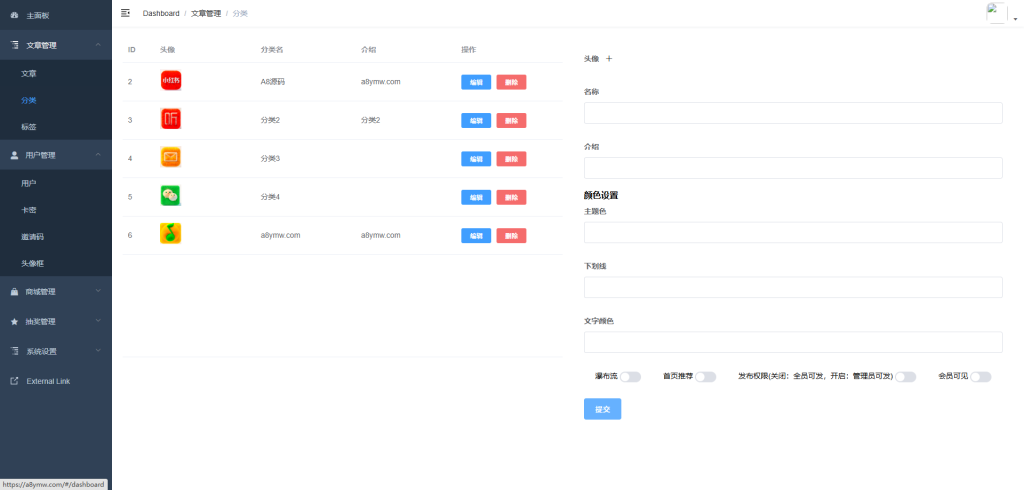1024x490 pixels.
Task: Click 编辑 button for 分类2 row
Action: tap(476, 120)
